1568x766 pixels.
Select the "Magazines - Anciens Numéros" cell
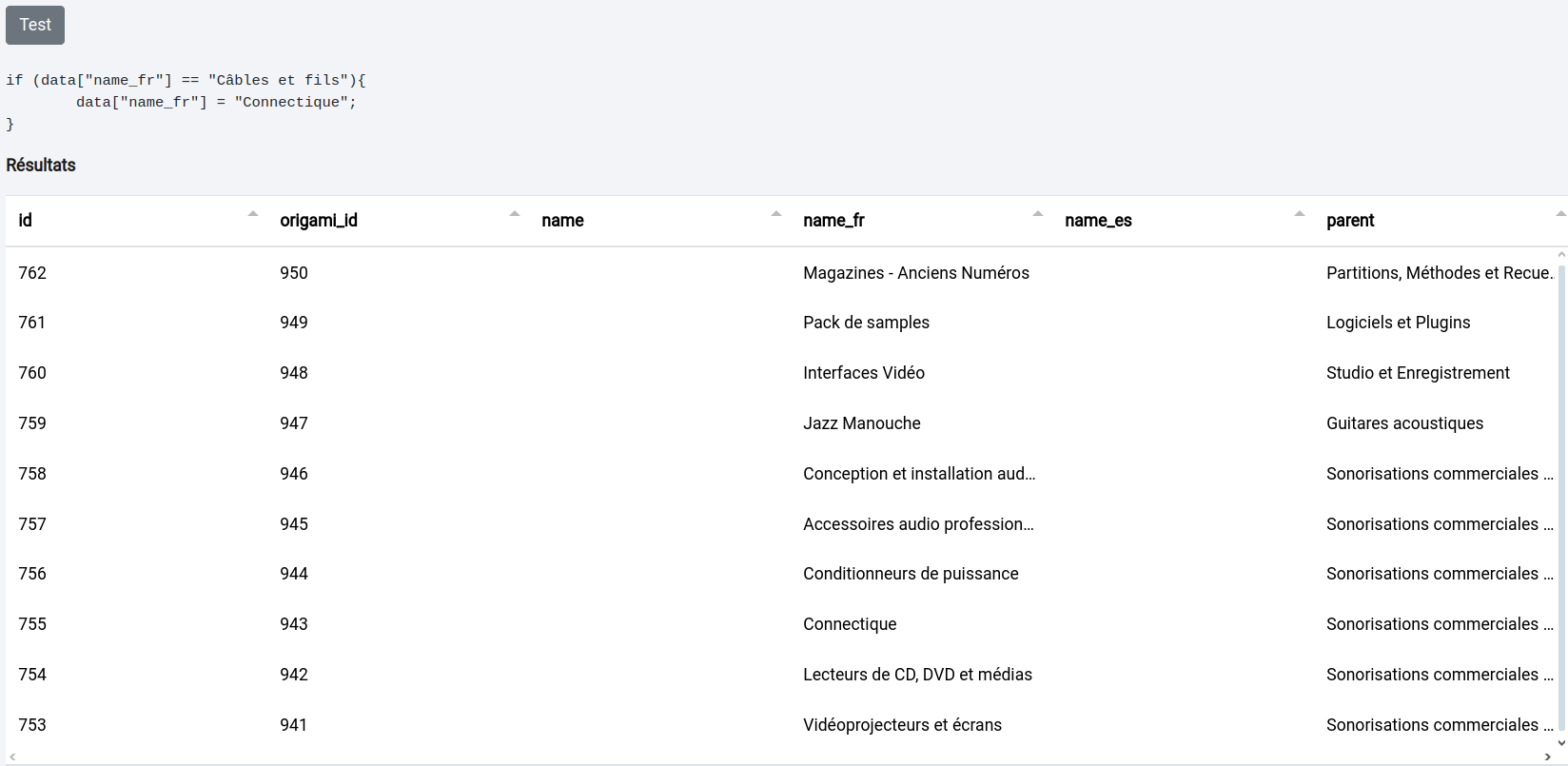915,273
